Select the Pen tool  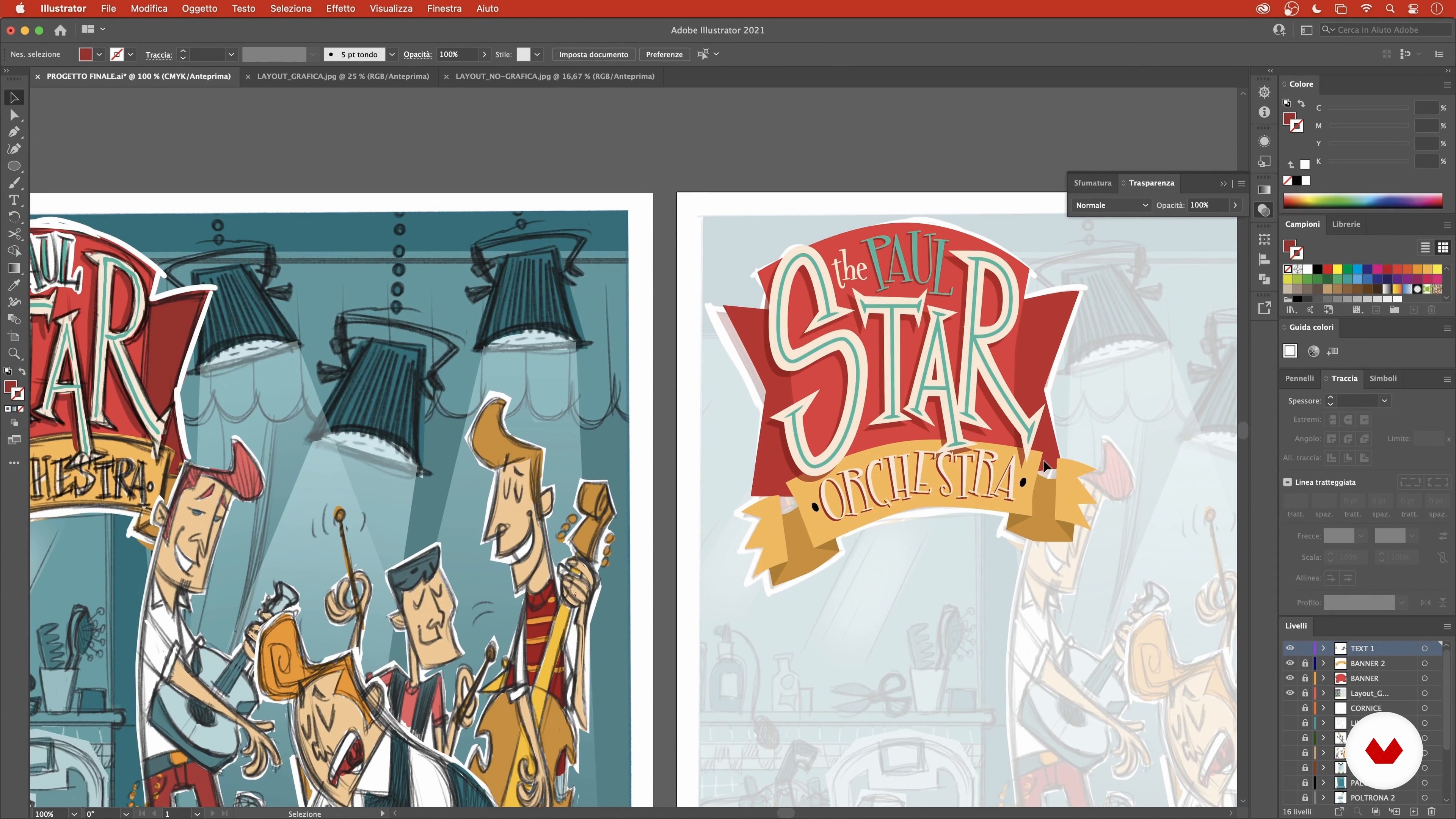[14, 132]
